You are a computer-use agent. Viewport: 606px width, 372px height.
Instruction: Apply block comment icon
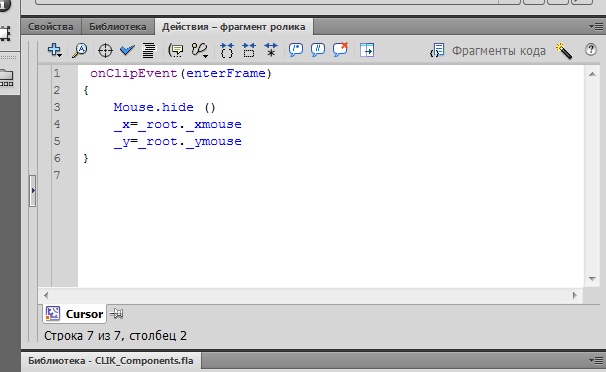296,50
